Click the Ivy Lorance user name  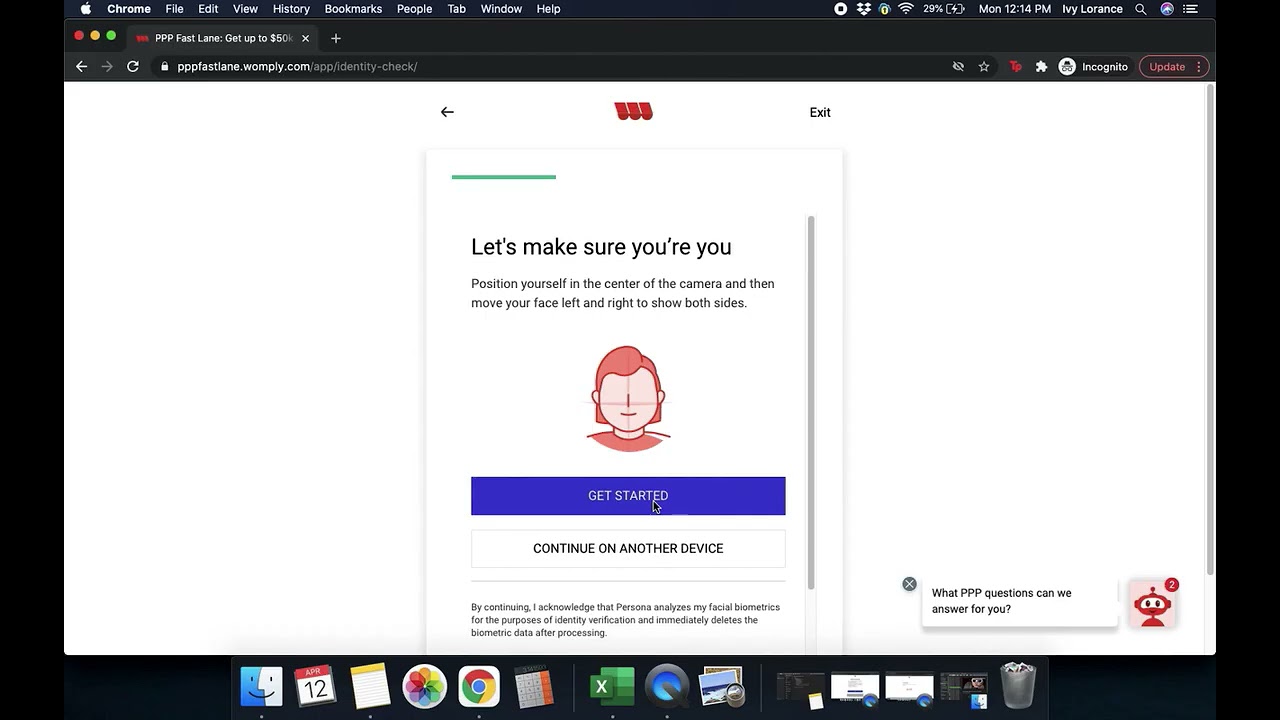click(x=1092, y=9)
